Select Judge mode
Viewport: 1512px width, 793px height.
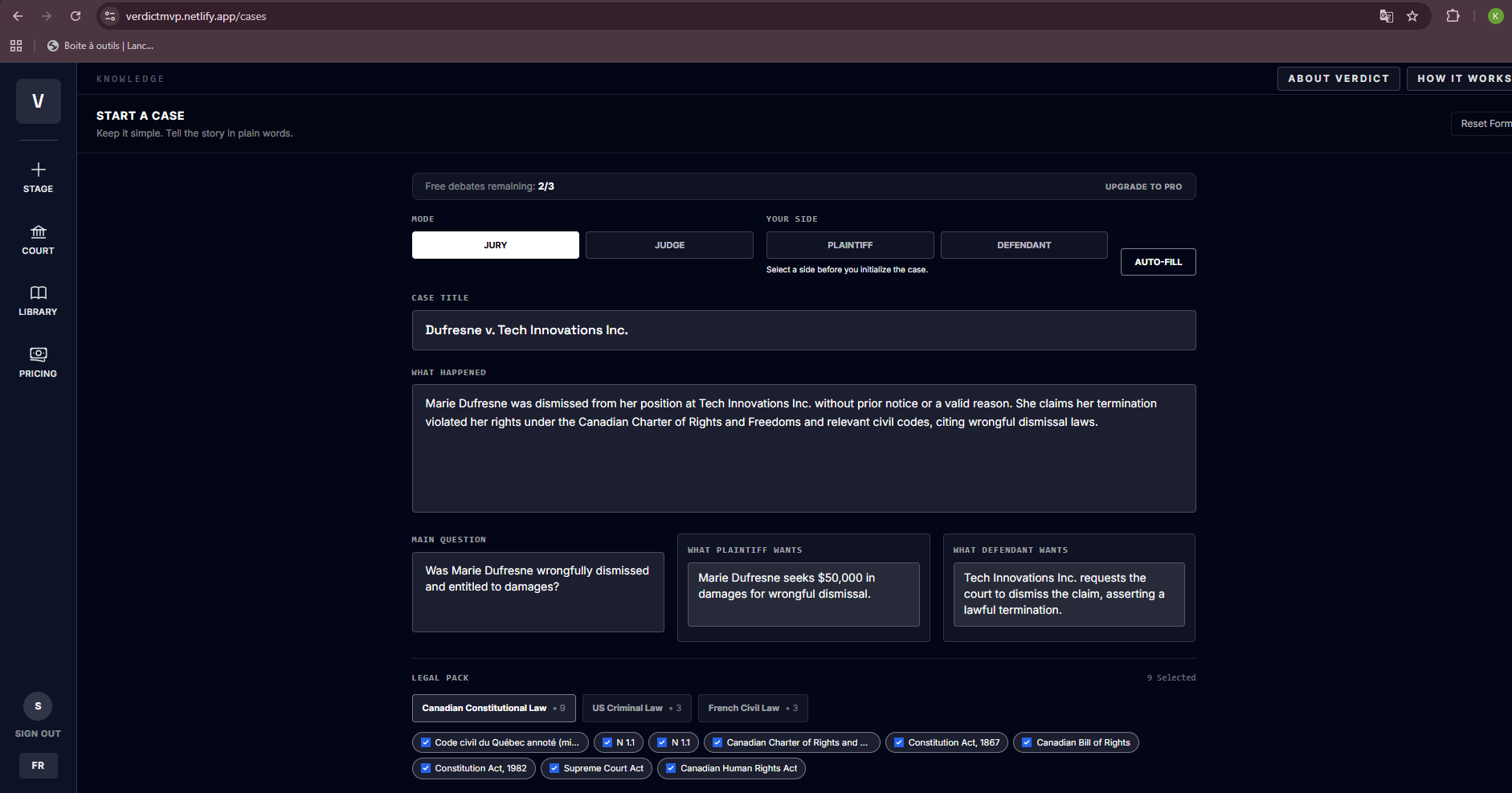point(669,245)
